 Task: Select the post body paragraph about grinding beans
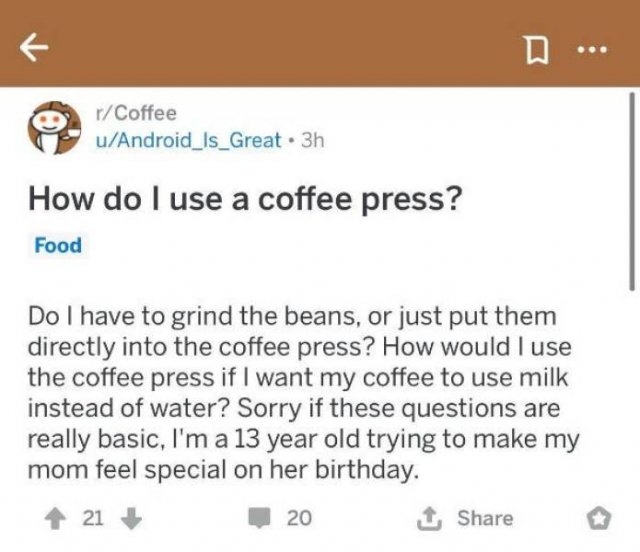(x=303, y=393)
